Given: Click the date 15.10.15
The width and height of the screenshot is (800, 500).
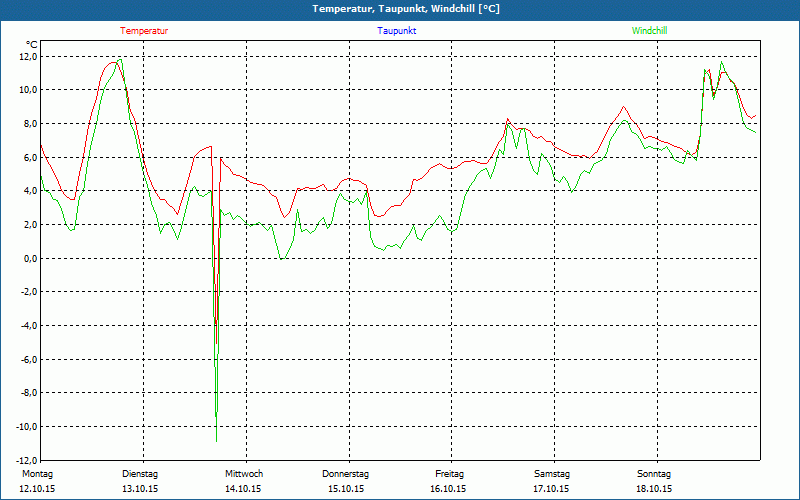Looking at the screenshot, I should pyautogui.click(x=346, y=489).
